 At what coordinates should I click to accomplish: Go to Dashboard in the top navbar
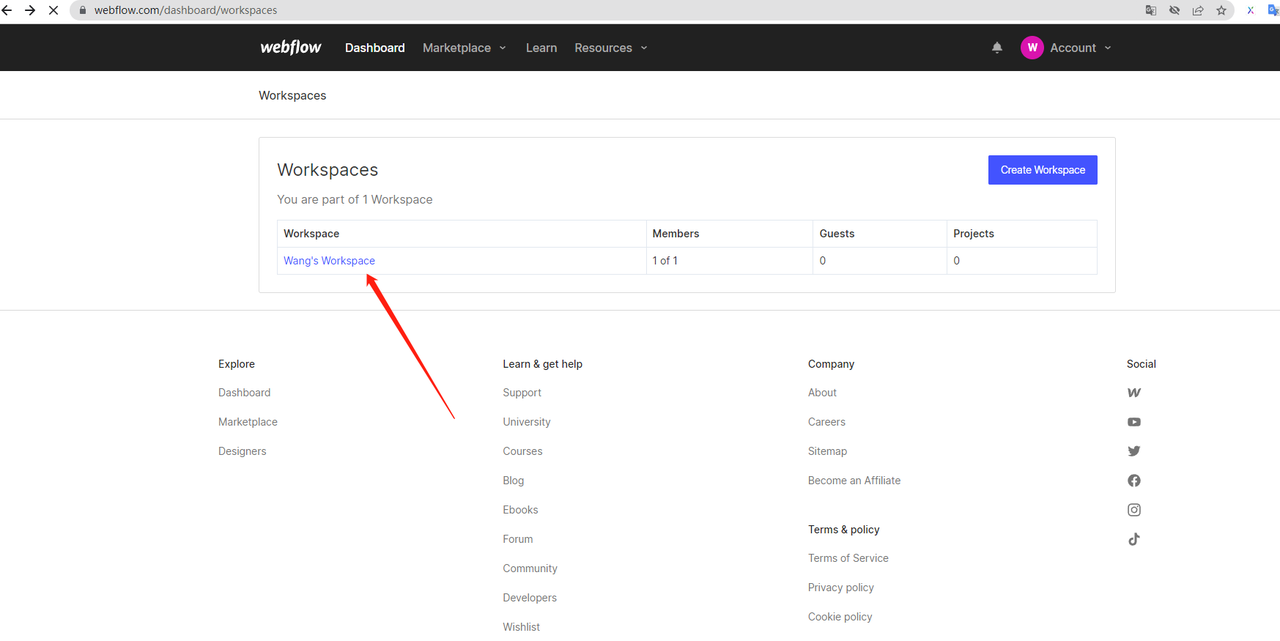[375, 48]
